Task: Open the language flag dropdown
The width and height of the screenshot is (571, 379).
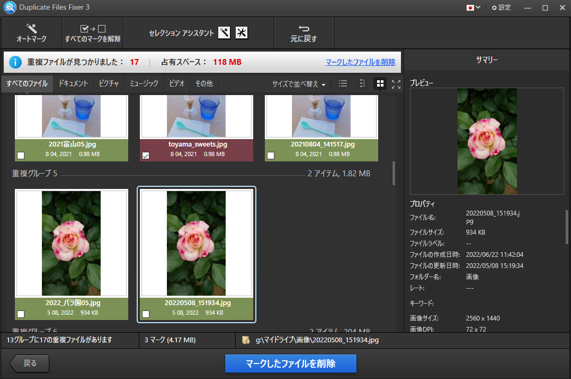Action: [x=473, y=7]
